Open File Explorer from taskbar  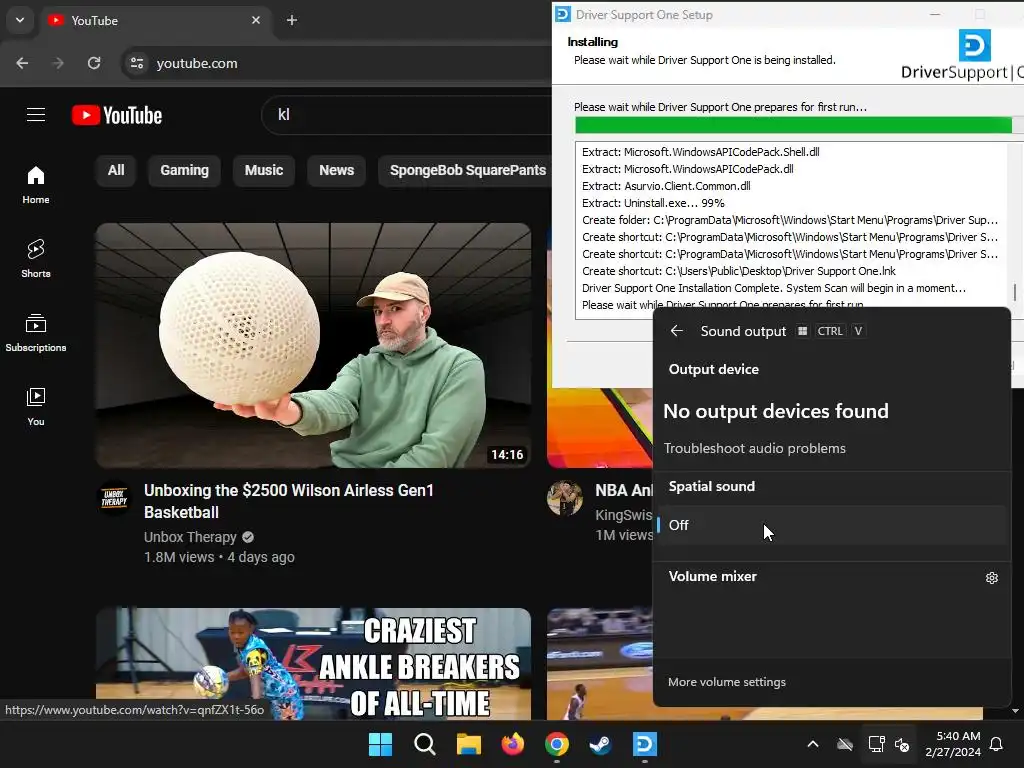click(x=468, y=744)
